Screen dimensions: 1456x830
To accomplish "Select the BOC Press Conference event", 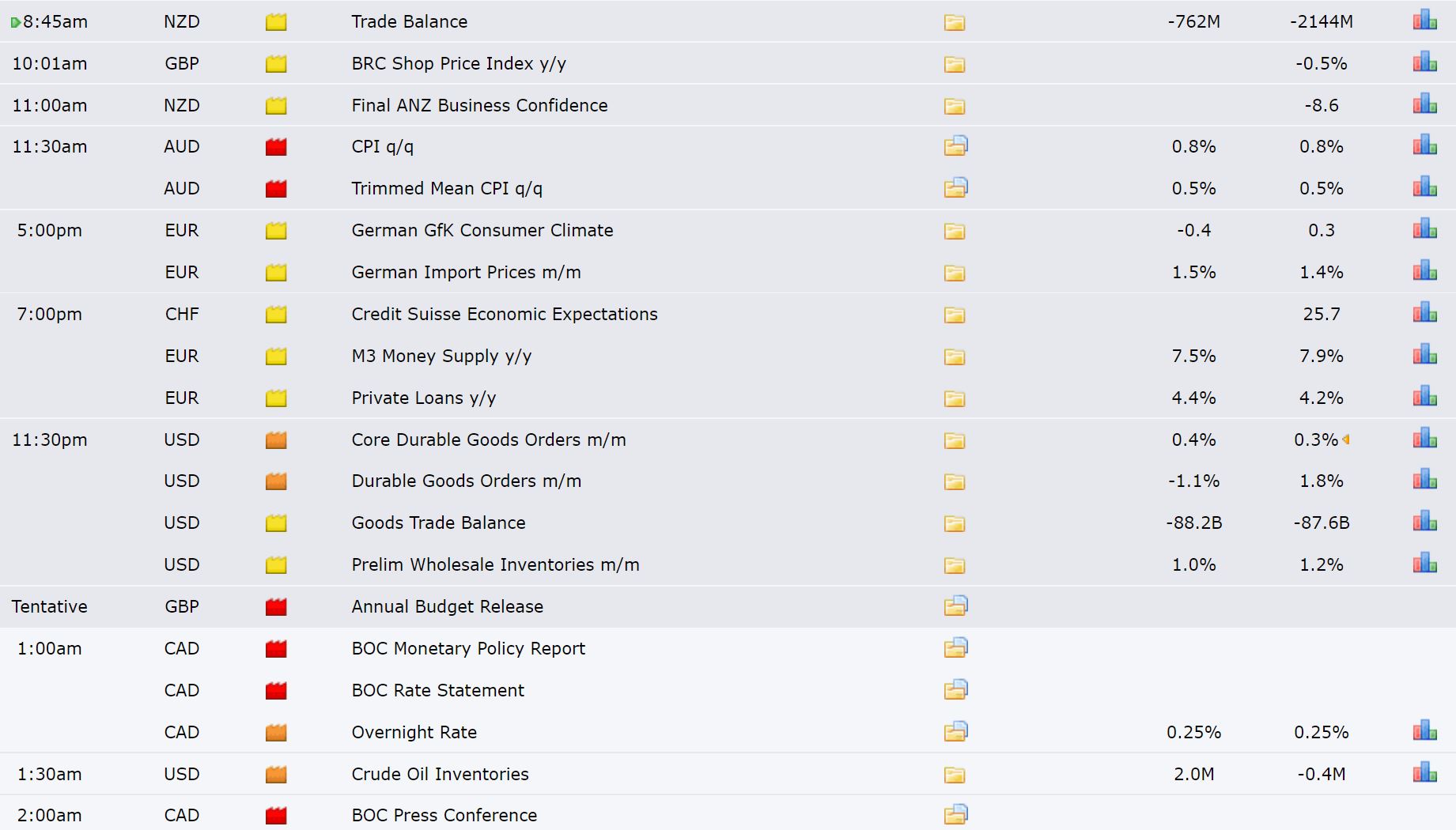I will point(444,815).
